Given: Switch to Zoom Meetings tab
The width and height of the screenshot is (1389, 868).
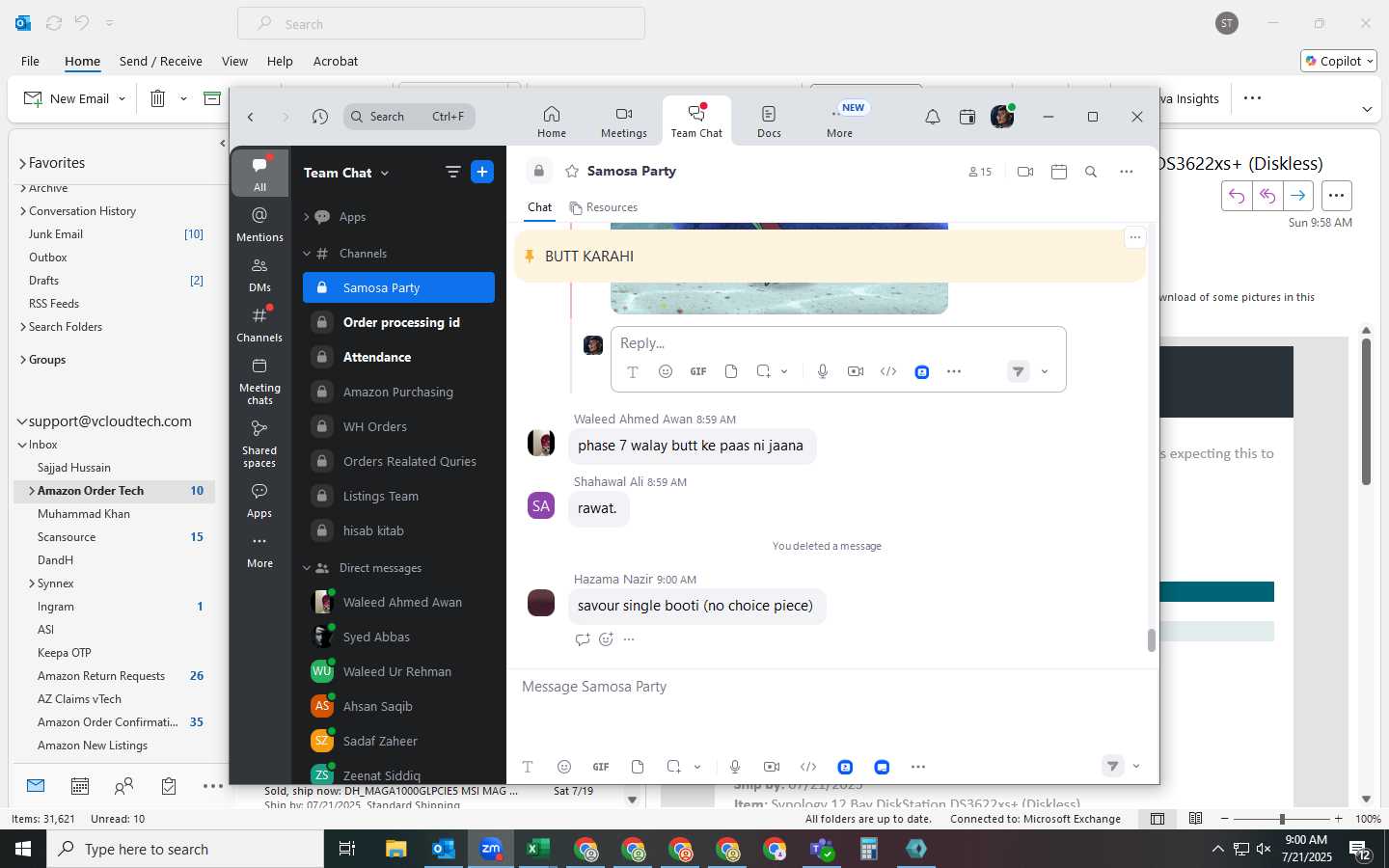Looking at the screenshot, I should coord(624,122).
